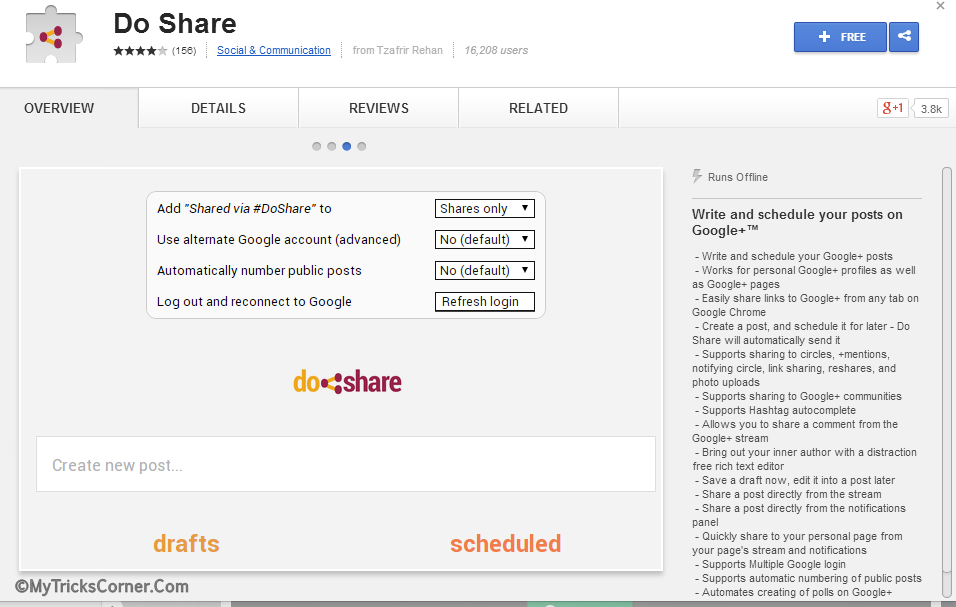Viewport: 956px width, 607px height.
Task: Open the alternate Google account dropdown
Action: coord(485,240)
